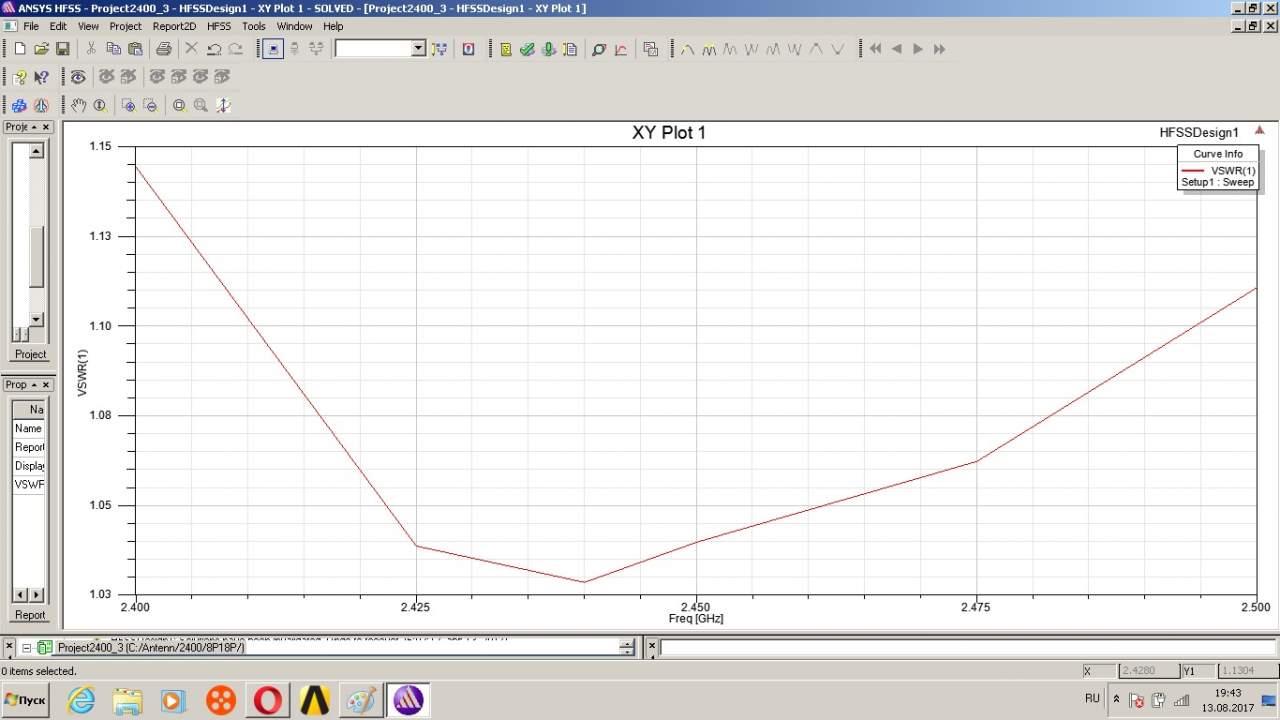This screenshot has width=1280, height=720.
Task: Click the What's This help cursor icon
Action: pos(41,77)
